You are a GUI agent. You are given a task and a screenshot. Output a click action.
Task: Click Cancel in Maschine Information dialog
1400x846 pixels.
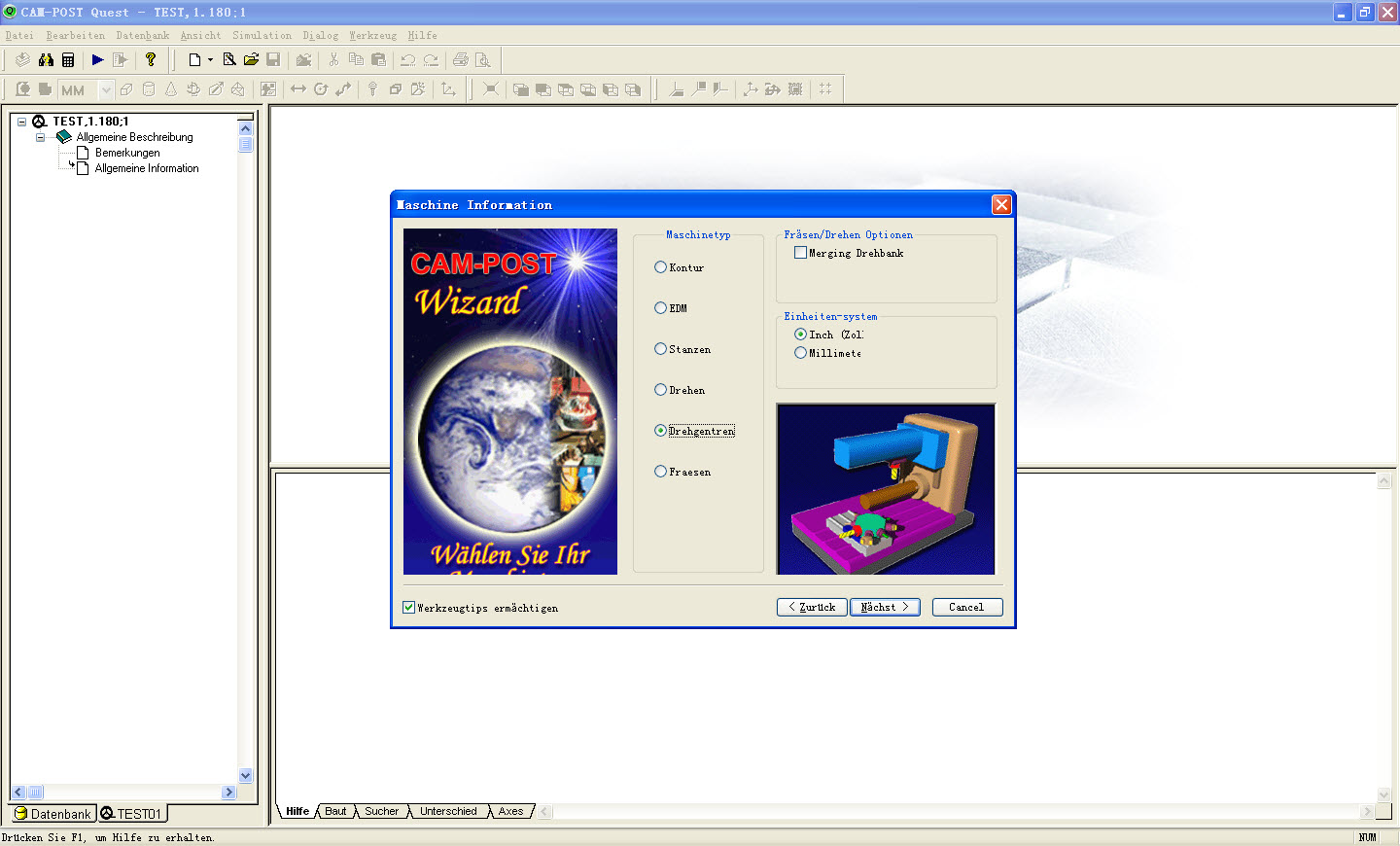click(967, 607)
